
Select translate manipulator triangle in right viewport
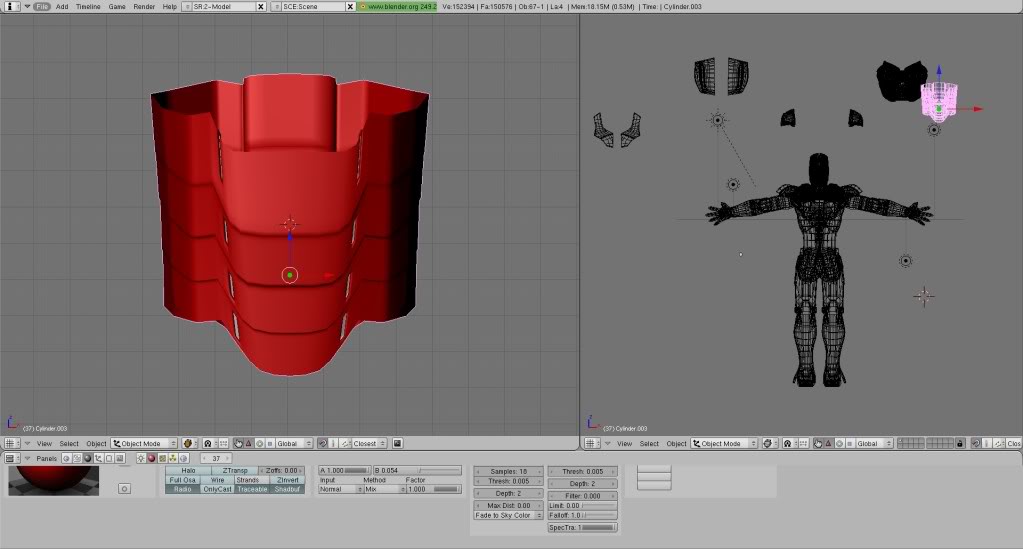(829, 443)
